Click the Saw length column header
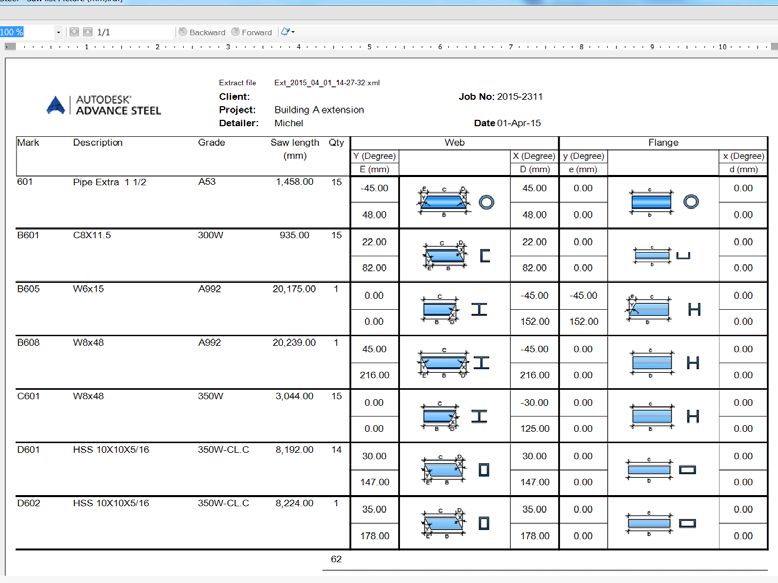 [294, 149]
